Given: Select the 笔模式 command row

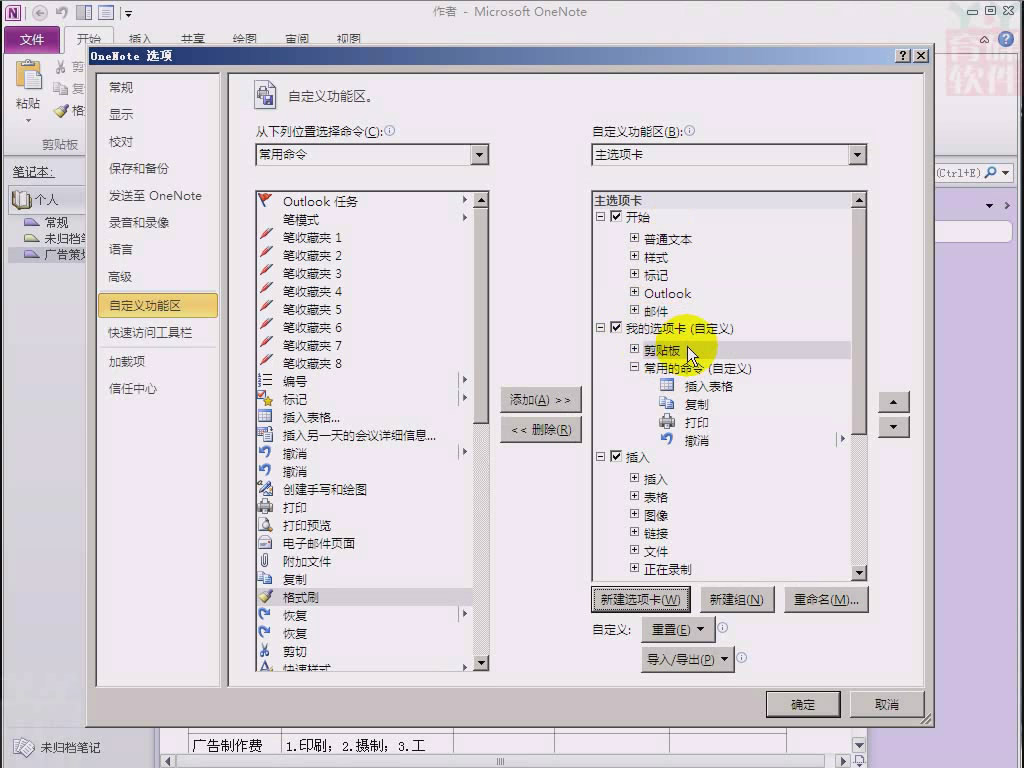Looking at the screenshot, I should (x=364, y=219).
